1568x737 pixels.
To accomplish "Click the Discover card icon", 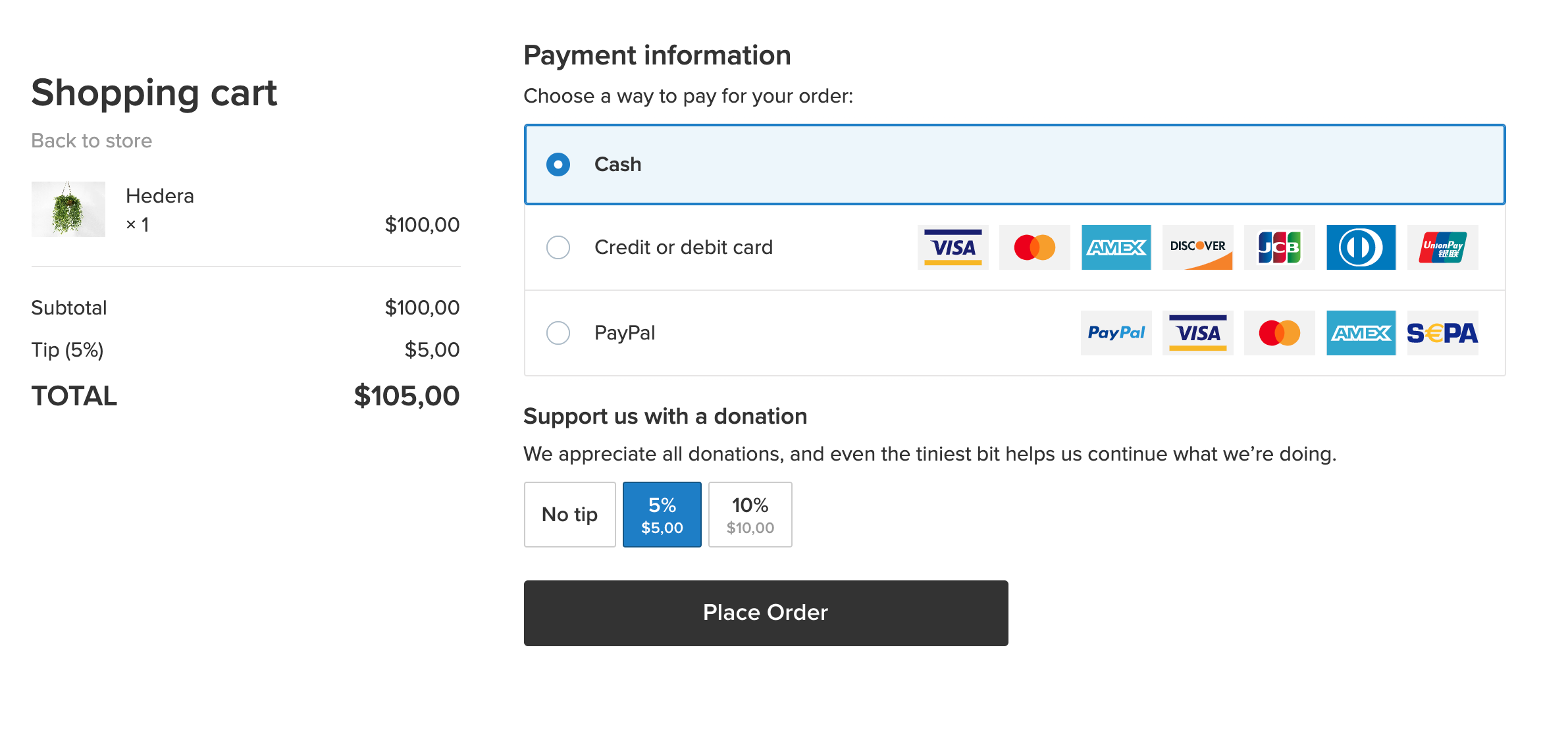I will [x=1197, y=247].
